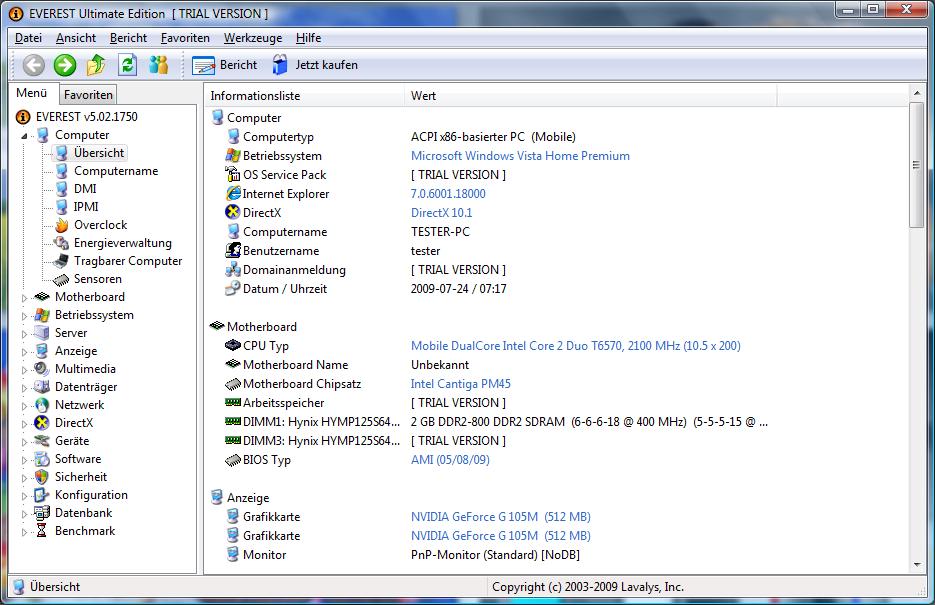Expand the Motherboard tree node
935x605 pixels.
click(24, 297)
